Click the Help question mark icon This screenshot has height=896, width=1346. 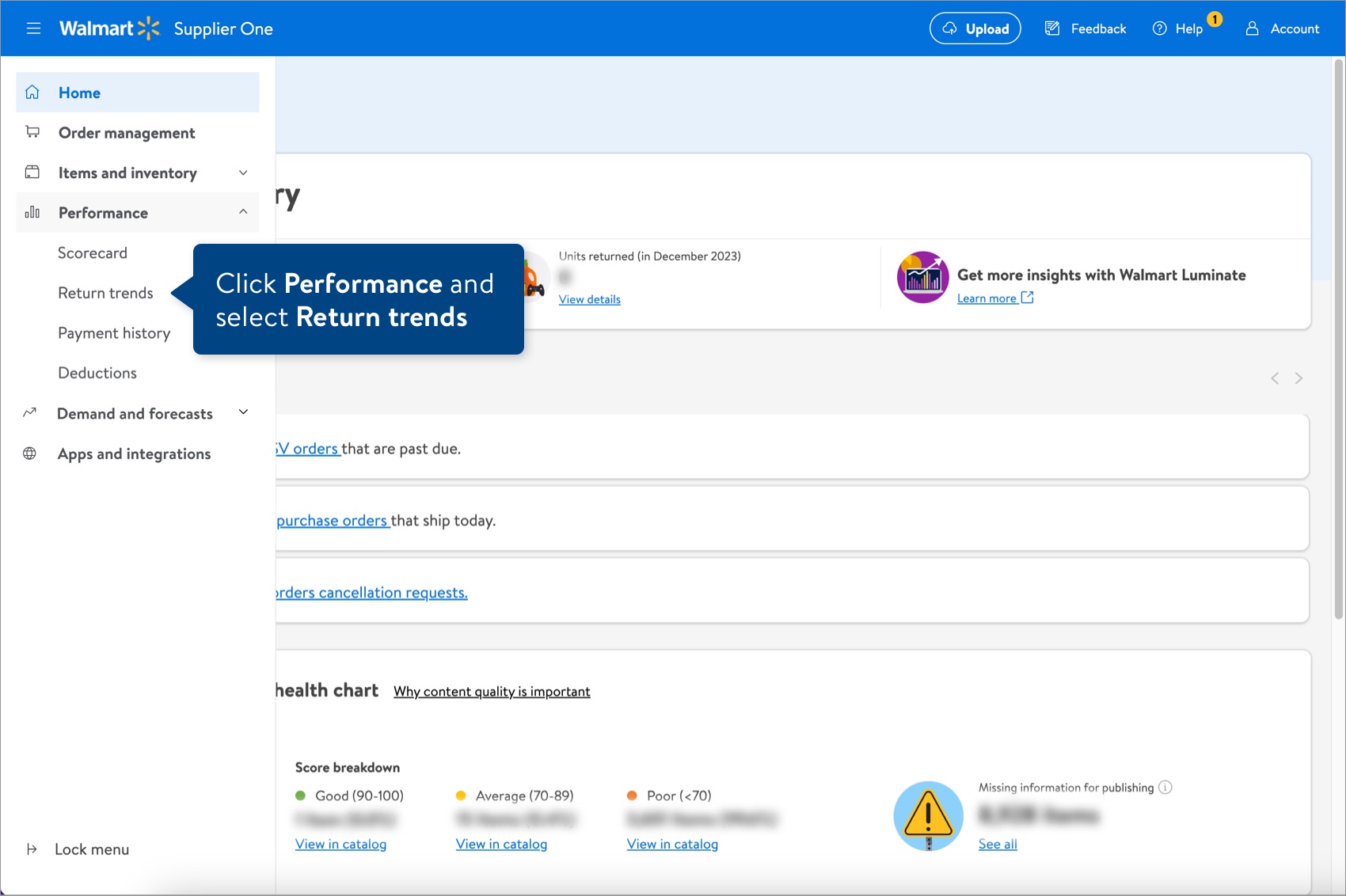coord(1159,28)
